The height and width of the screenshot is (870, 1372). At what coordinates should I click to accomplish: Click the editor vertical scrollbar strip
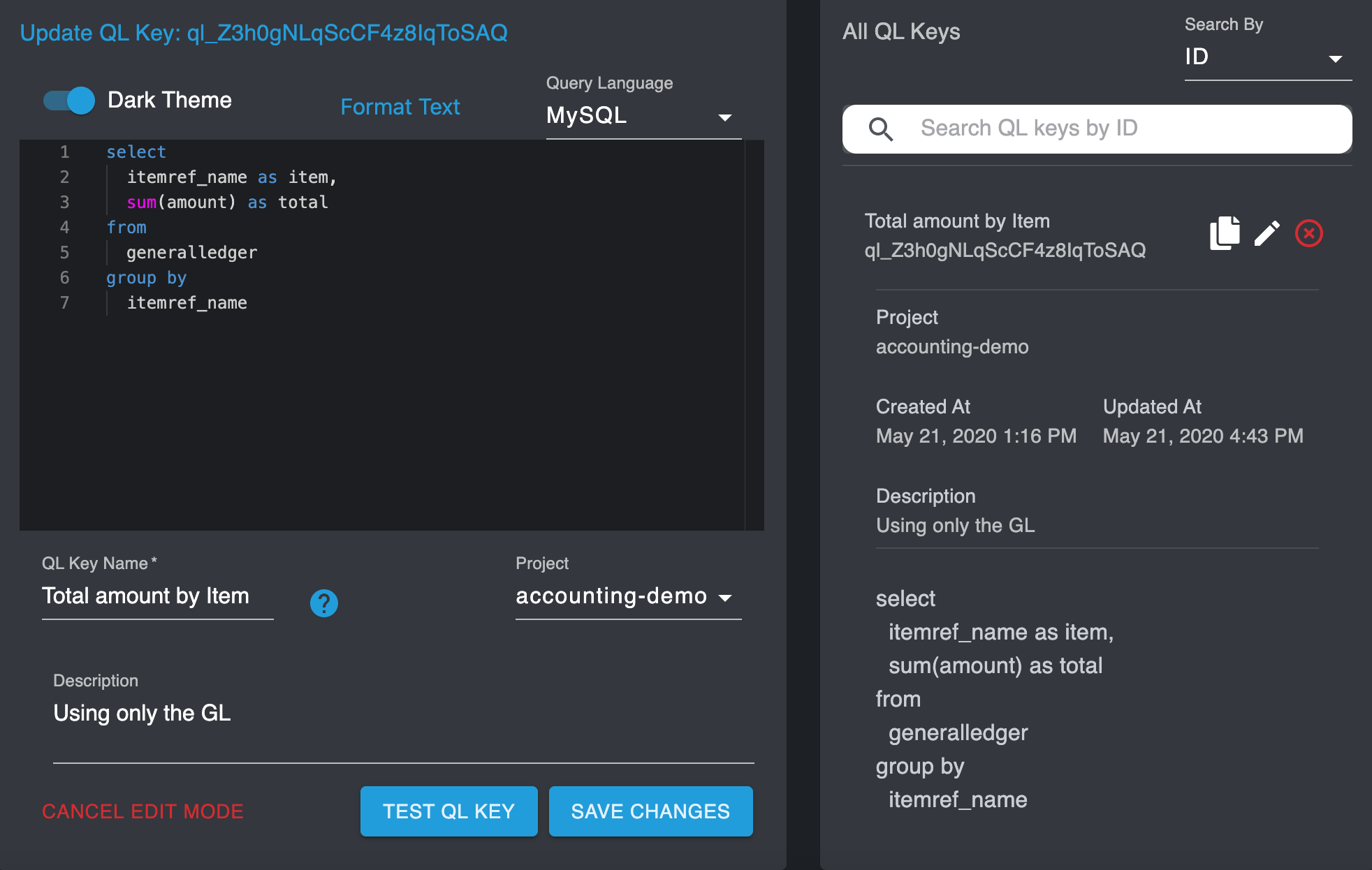pyautogui.click(x=754, y=335)
